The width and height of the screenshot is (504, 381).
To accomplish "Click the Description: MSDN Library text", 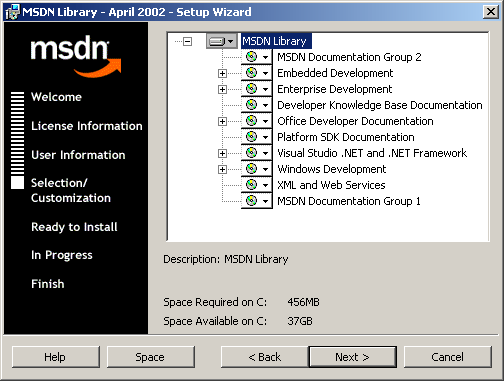I will point(226,259).
